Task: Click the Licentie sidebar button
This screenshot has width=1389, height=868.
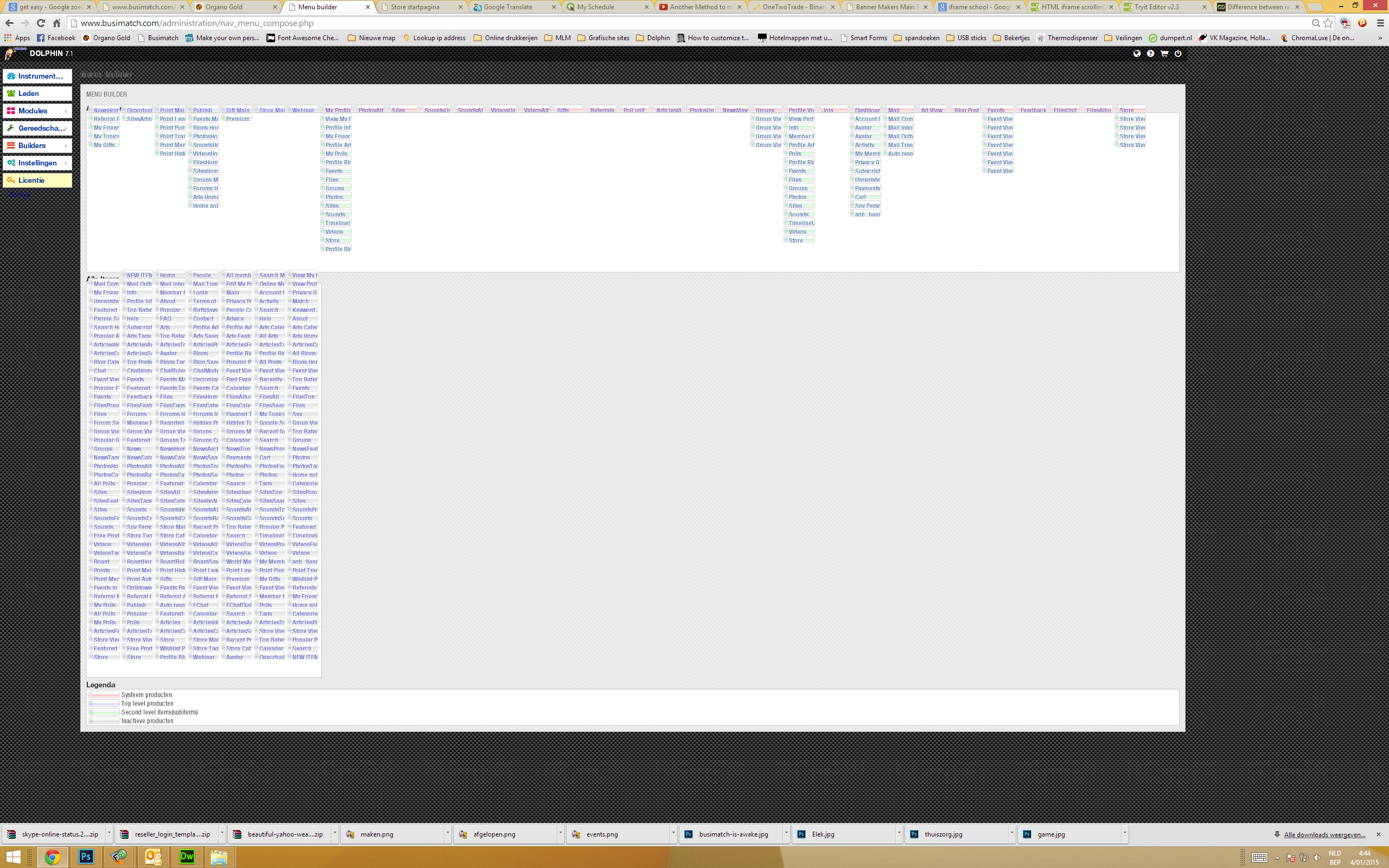Action: [x=37, y=180]
